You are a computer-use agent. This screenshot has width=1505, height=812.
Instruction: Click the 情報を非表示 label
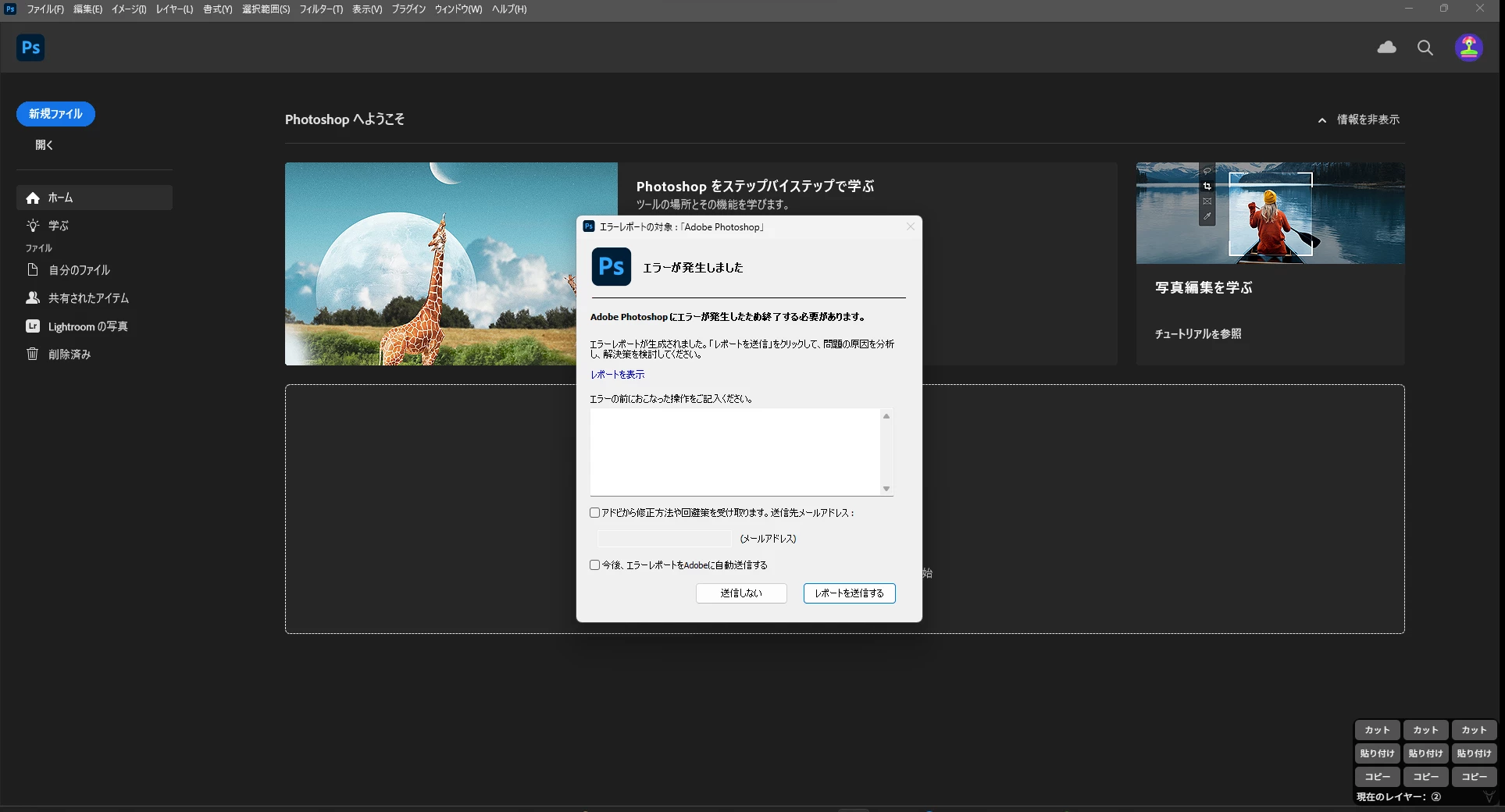[x=1368, y=119]
